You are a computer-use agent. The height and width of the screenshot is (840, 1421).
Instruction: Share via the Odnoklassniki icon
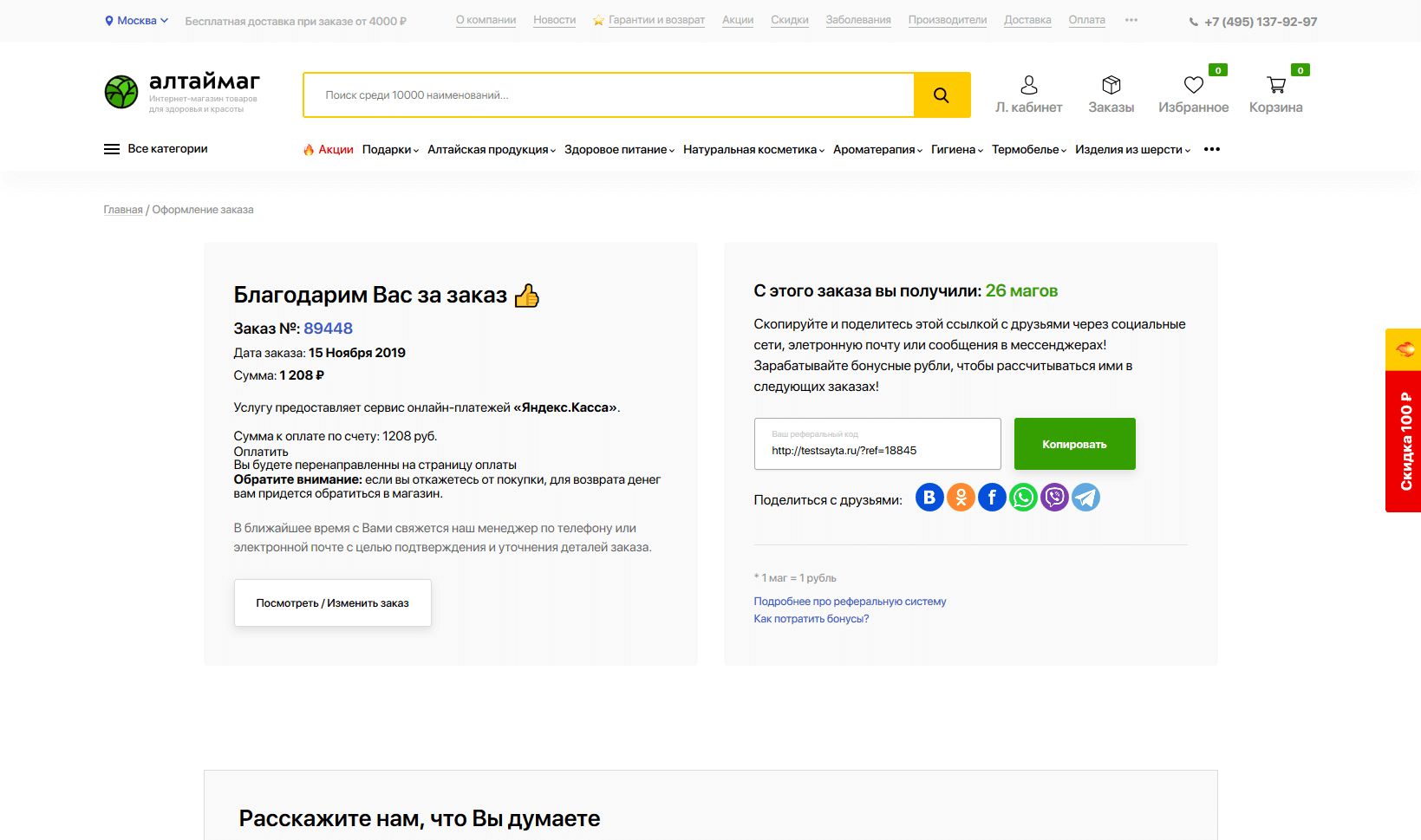coord(961,498)
